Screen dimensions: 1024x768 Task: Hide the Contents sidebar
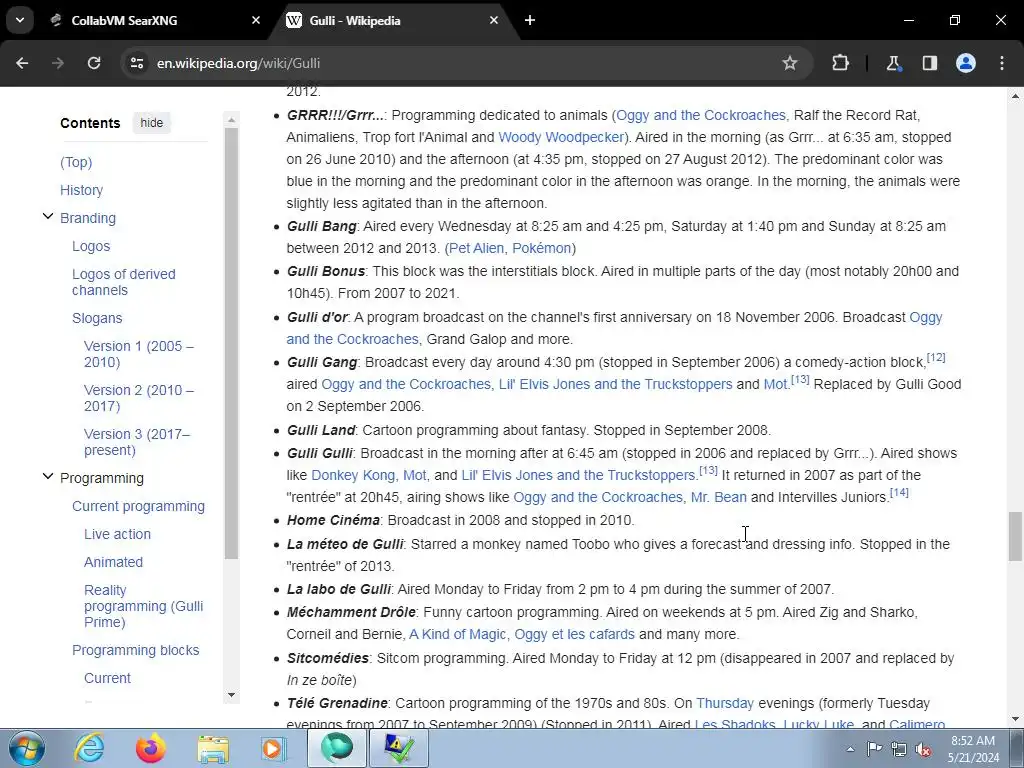[152, 123]
